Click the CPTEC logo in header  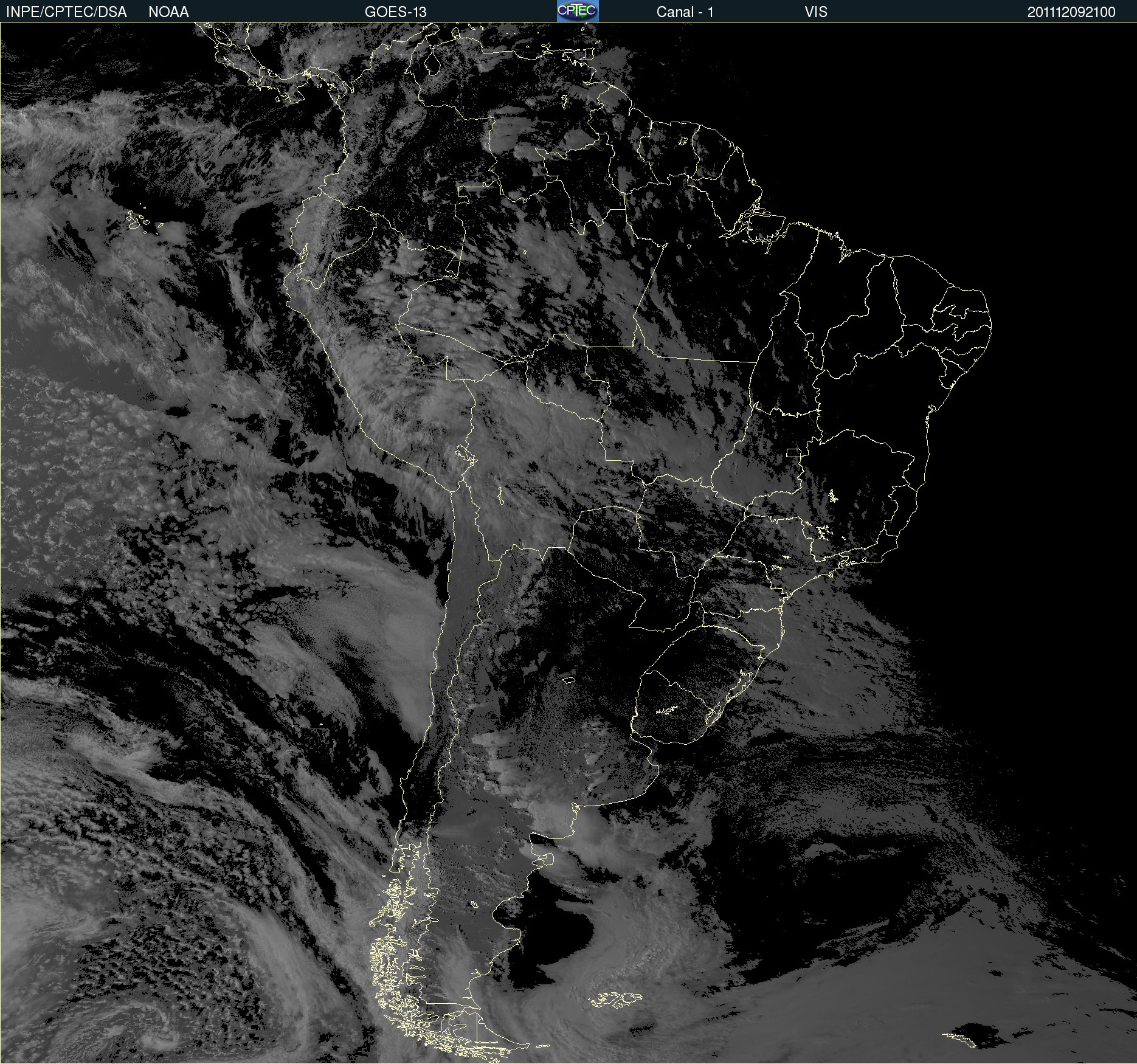point(578,11)
